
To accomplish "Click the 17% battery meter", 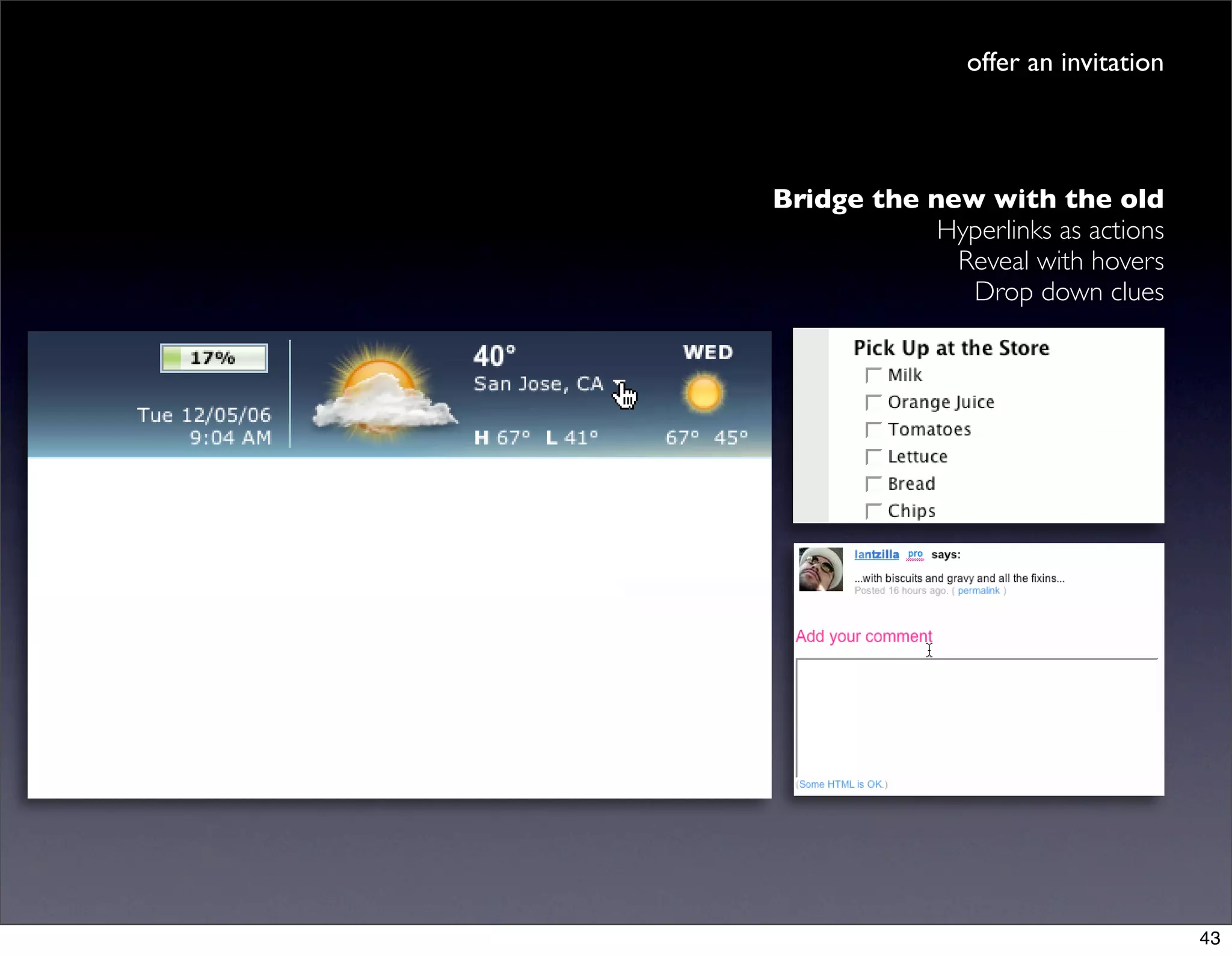I will [x=214, y=358].
